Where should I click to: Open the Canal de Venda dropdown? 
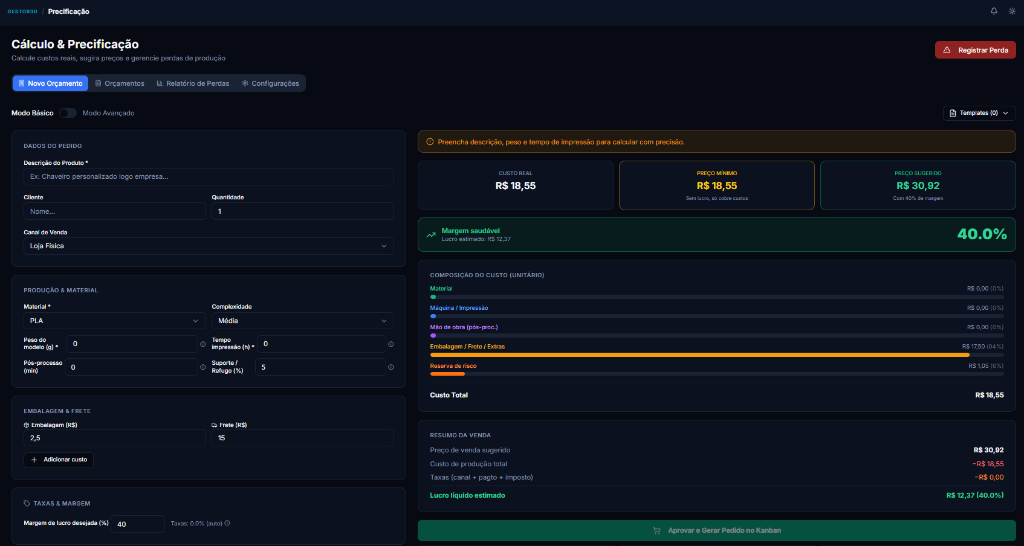208,246
